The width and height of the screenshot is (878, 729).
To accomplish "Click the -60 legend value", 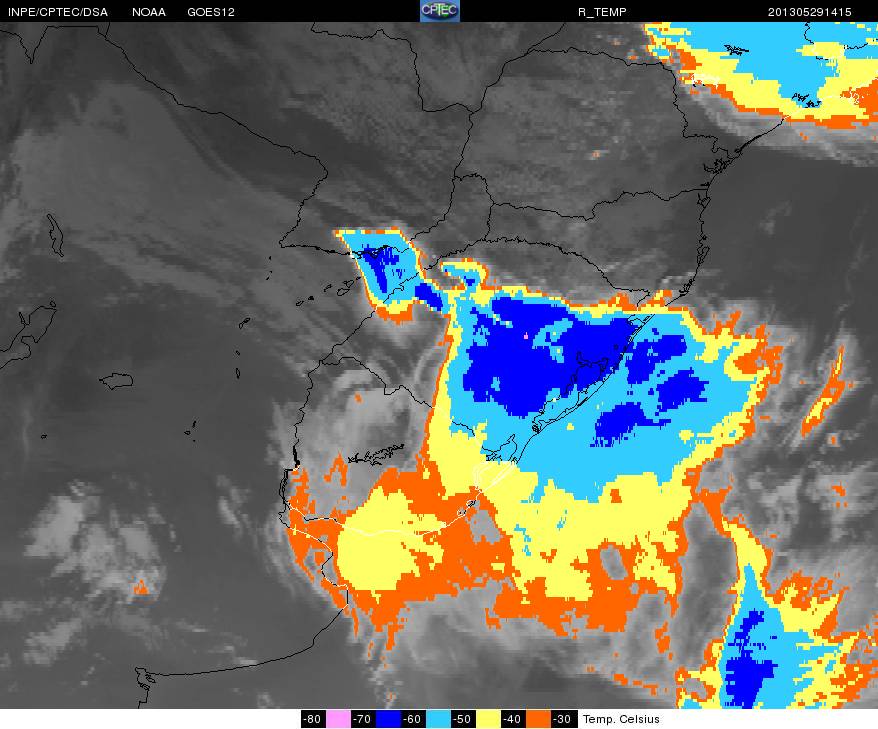I will click(x=413, y=719).
